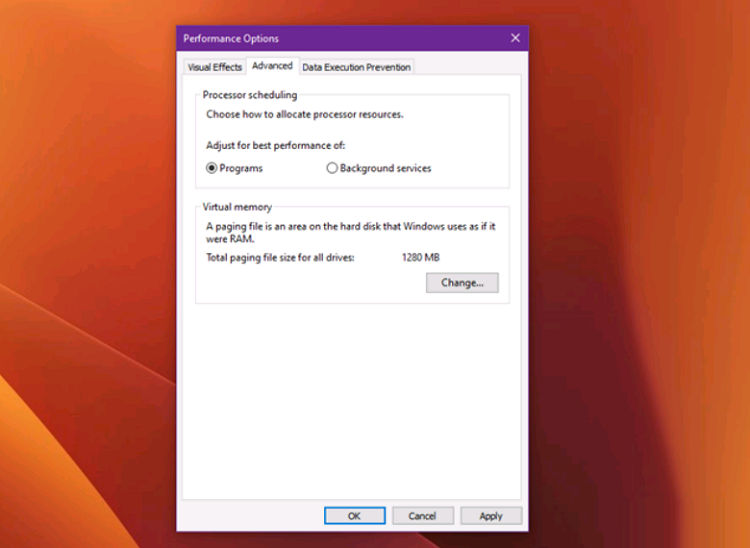Viewport: 750px width, 548px height.
Task: Open the Data Execution Prevention tab
Action: coord(356,67)
